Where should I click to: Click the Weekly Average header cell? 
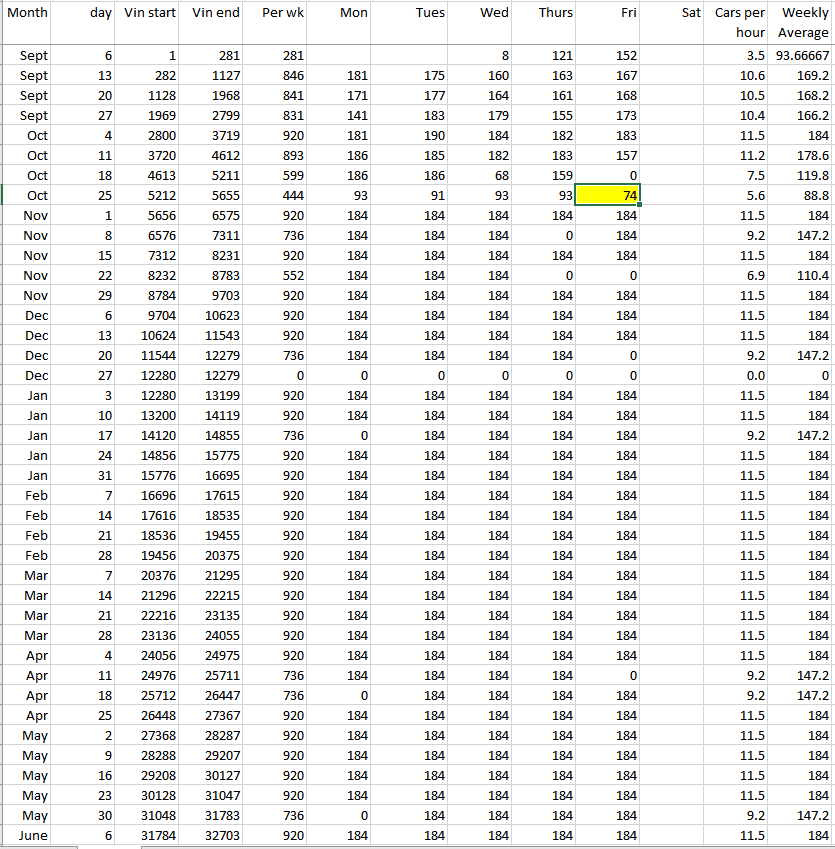coord(803,22)
